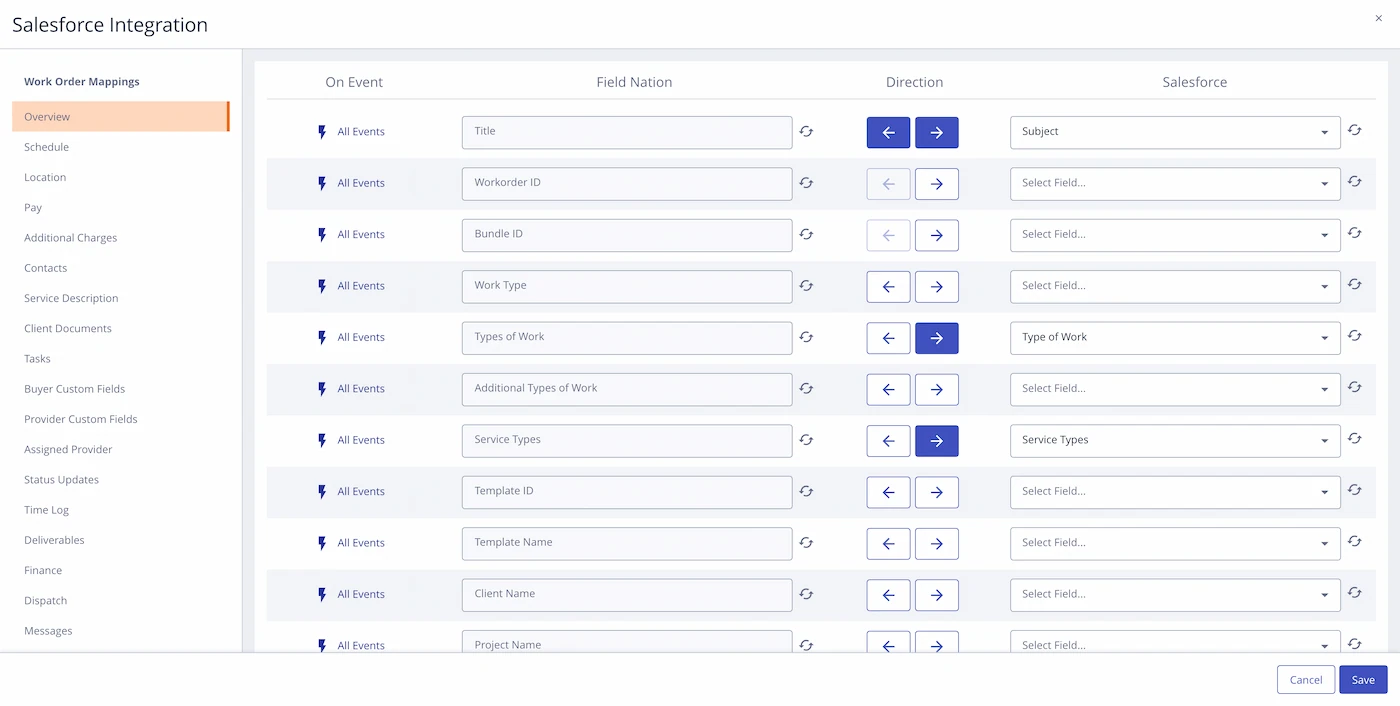Click the refresh icon next to Service Types dropdown
Screen dimensions: 1400x706
[1354, 438]
